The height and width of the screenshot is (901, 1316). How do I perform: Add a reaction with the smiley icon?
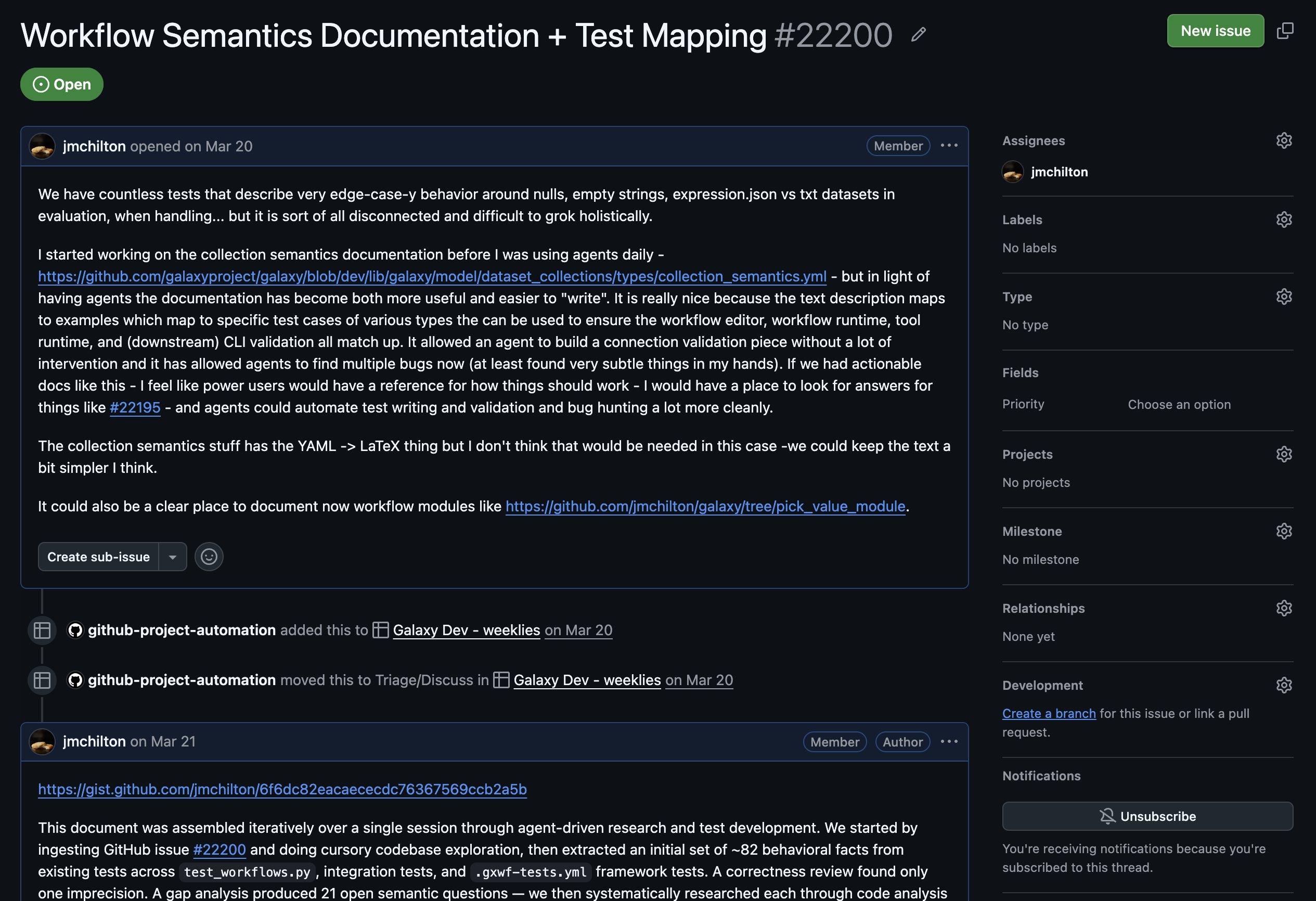209,557
